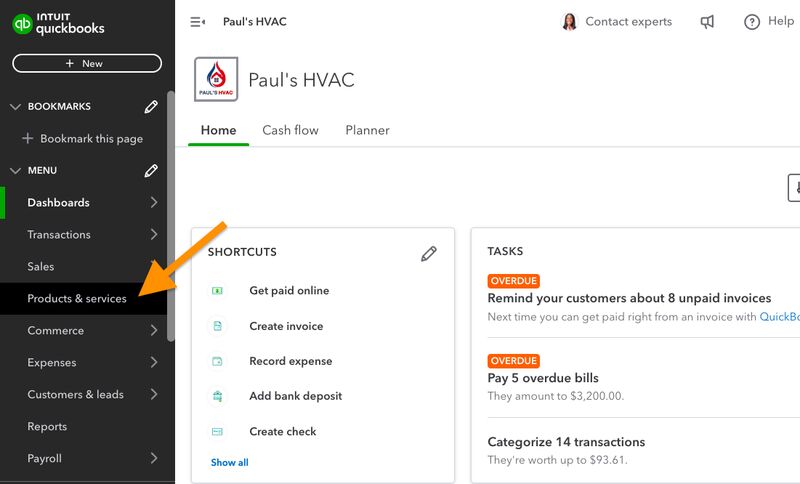
Task: Open Categorize 14 transactions task
Action: (x=566, y=442)
